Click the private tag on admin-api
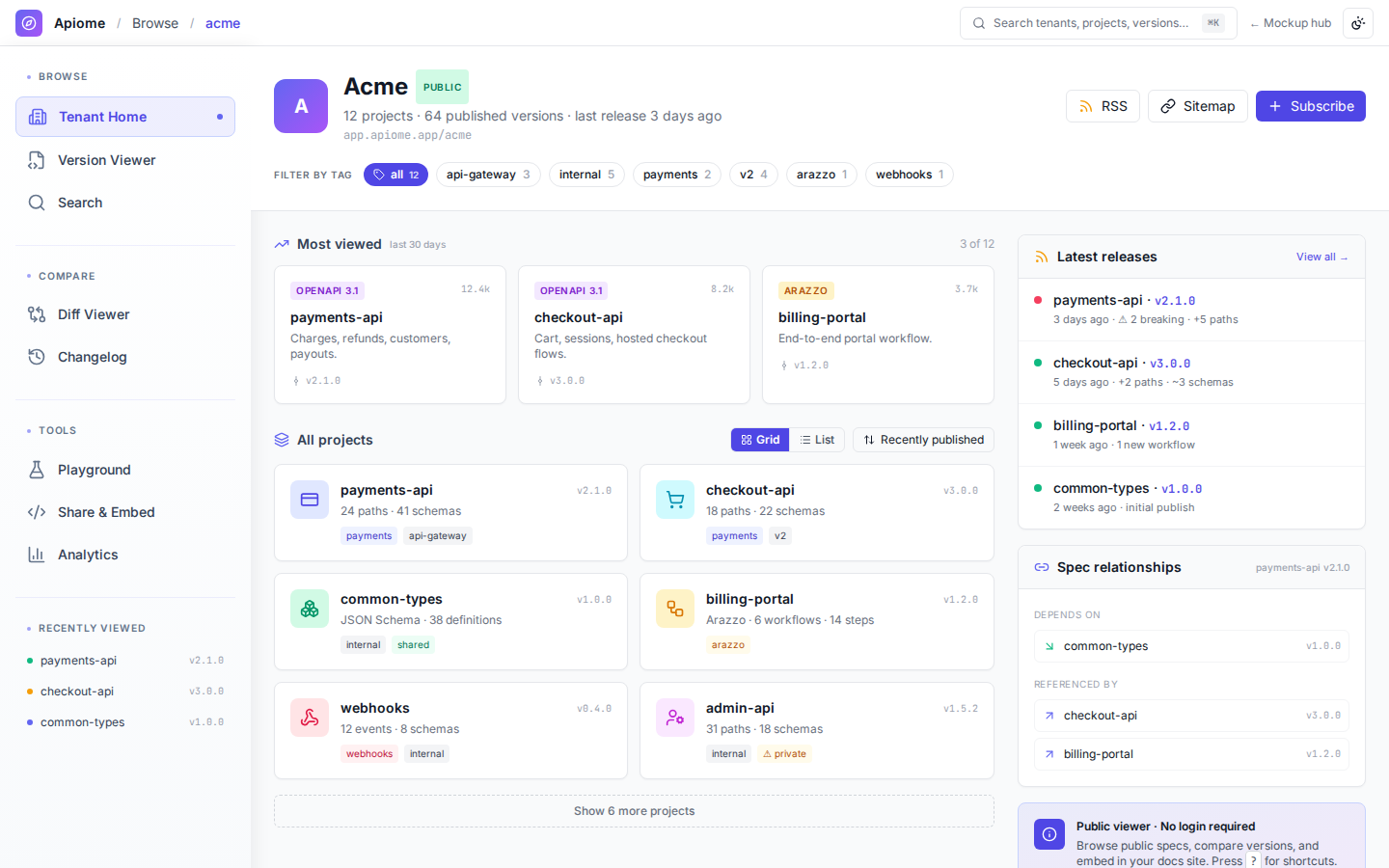 click(784, 754)
